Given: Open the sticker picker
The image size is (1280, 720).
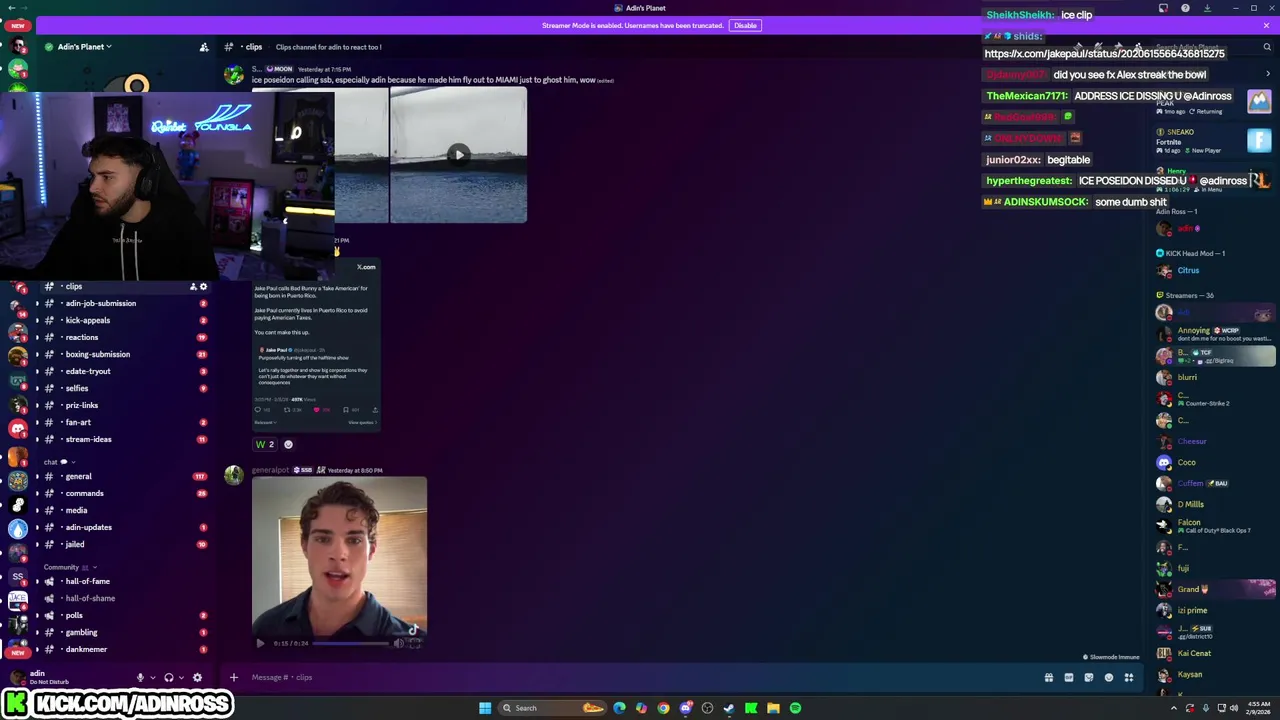Looking at the screenshot, I should coord(1088,677).
